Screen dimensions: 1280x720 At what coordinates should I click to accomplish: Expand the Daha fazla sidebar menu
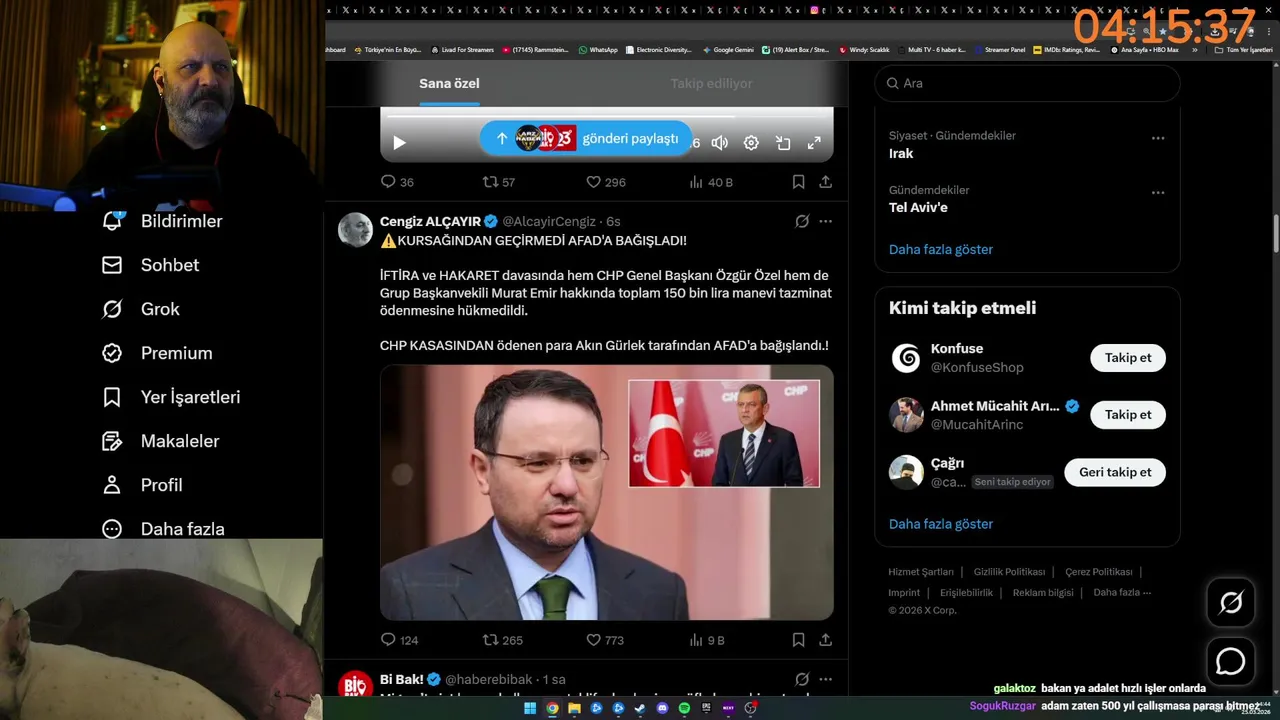tap(162, 529)
